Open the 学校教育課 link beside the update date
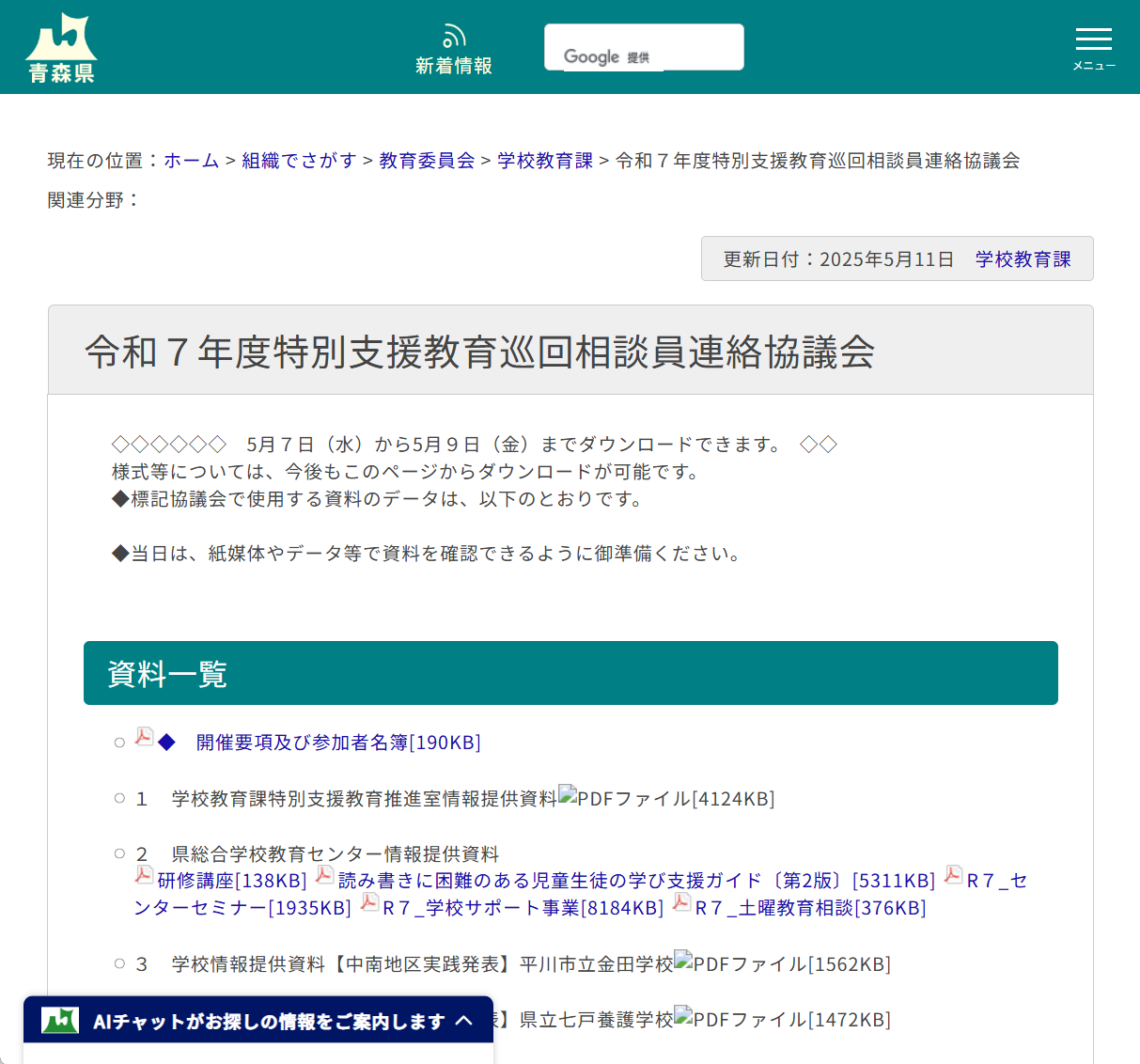 [x=1023, y=259]
